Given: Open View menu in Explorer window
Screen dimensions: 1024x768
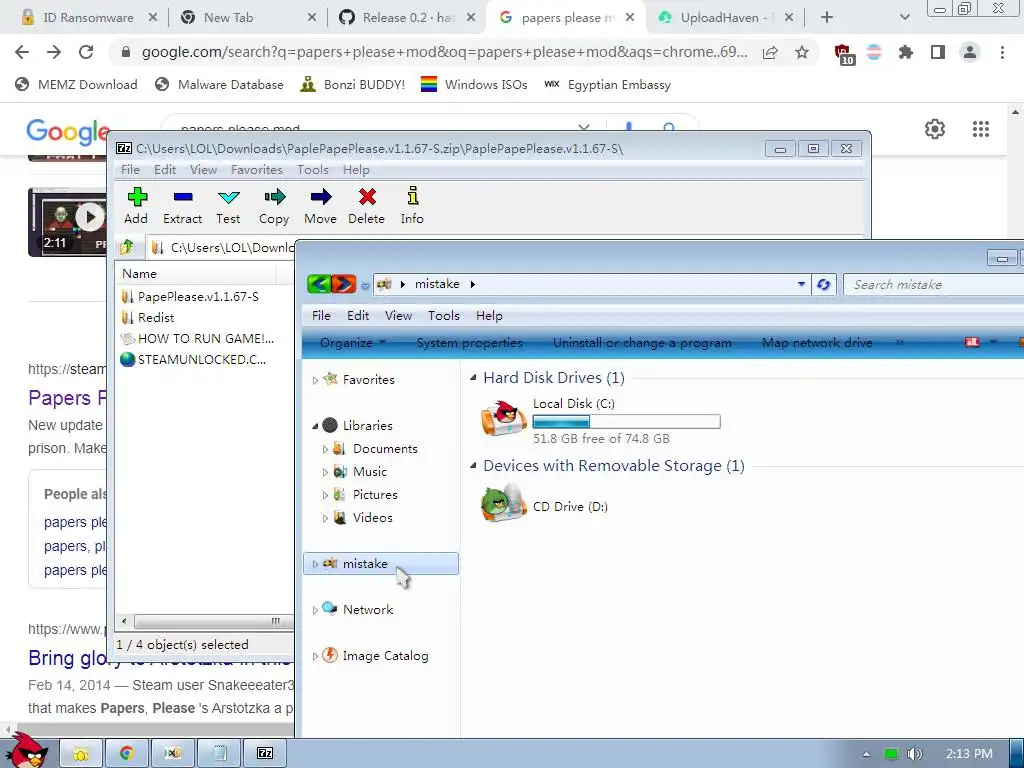Looking at the screenshot, I should [398, 315].
